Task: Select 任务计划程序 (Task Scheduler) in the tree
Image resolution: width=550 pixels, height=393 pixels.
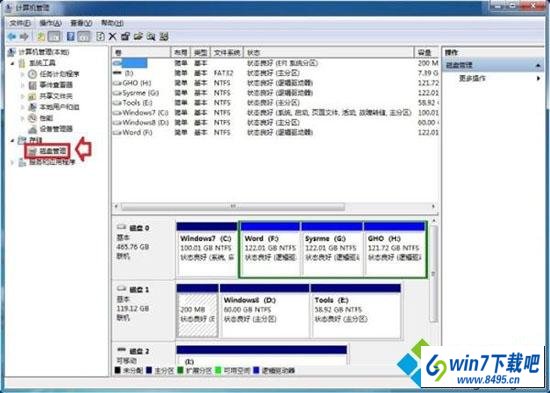Action: tap(59, 74)
